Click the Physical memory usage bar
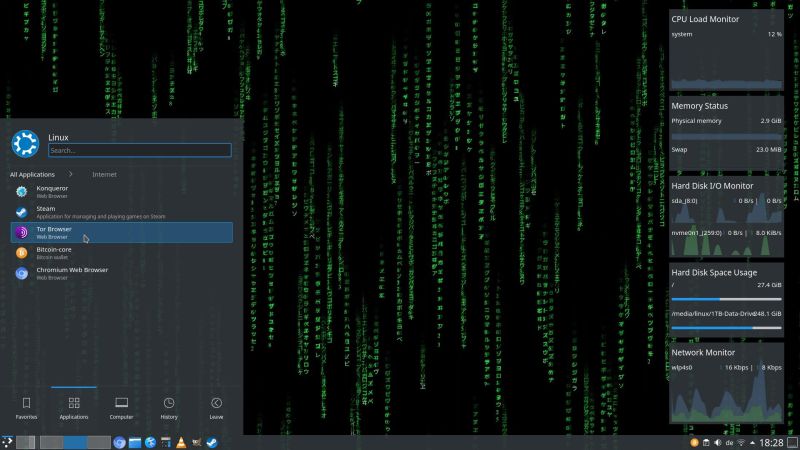800x450 pixels. 727,137
